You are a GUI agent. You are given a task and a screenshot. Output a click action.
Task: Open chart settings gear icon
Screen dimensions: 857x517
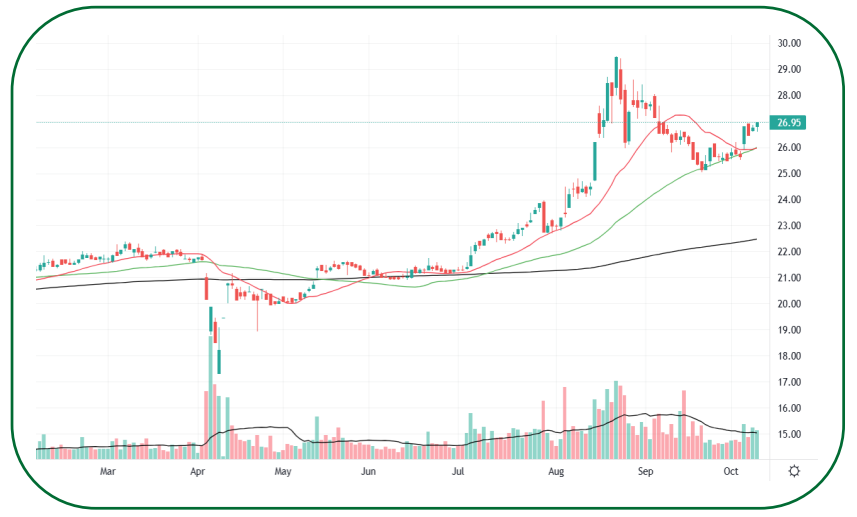coord(794,471)
